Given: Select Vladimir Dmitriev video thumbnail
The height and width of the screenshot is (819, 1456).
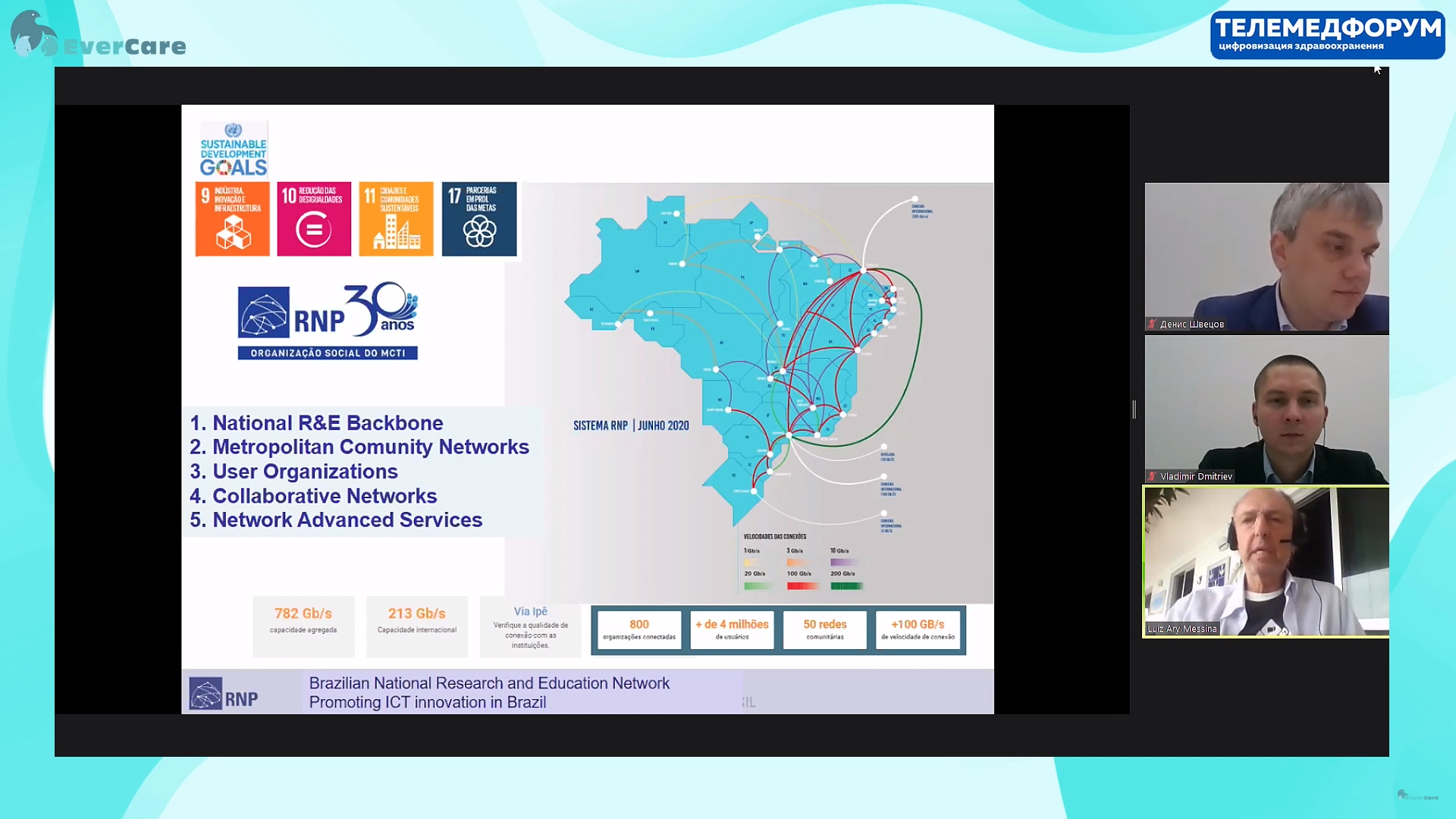Looking at the screenshot, I should pyautogui.click(x=1266, y=409).
